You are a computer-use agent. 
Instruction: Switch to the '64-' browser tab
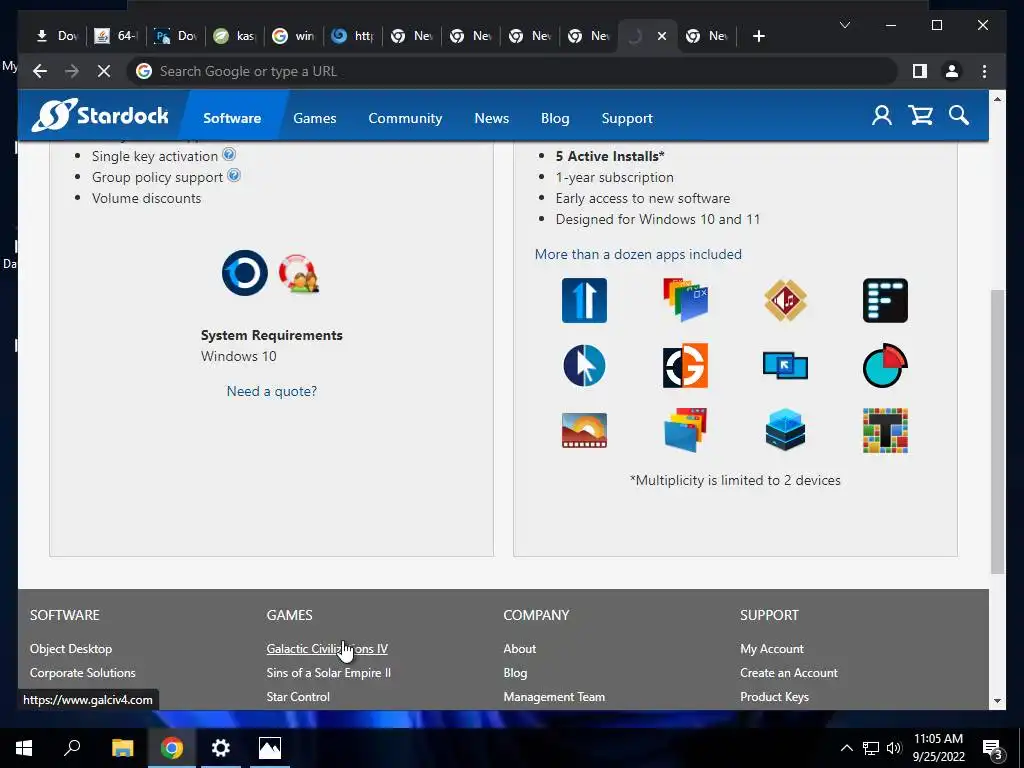tap(117, 36)
